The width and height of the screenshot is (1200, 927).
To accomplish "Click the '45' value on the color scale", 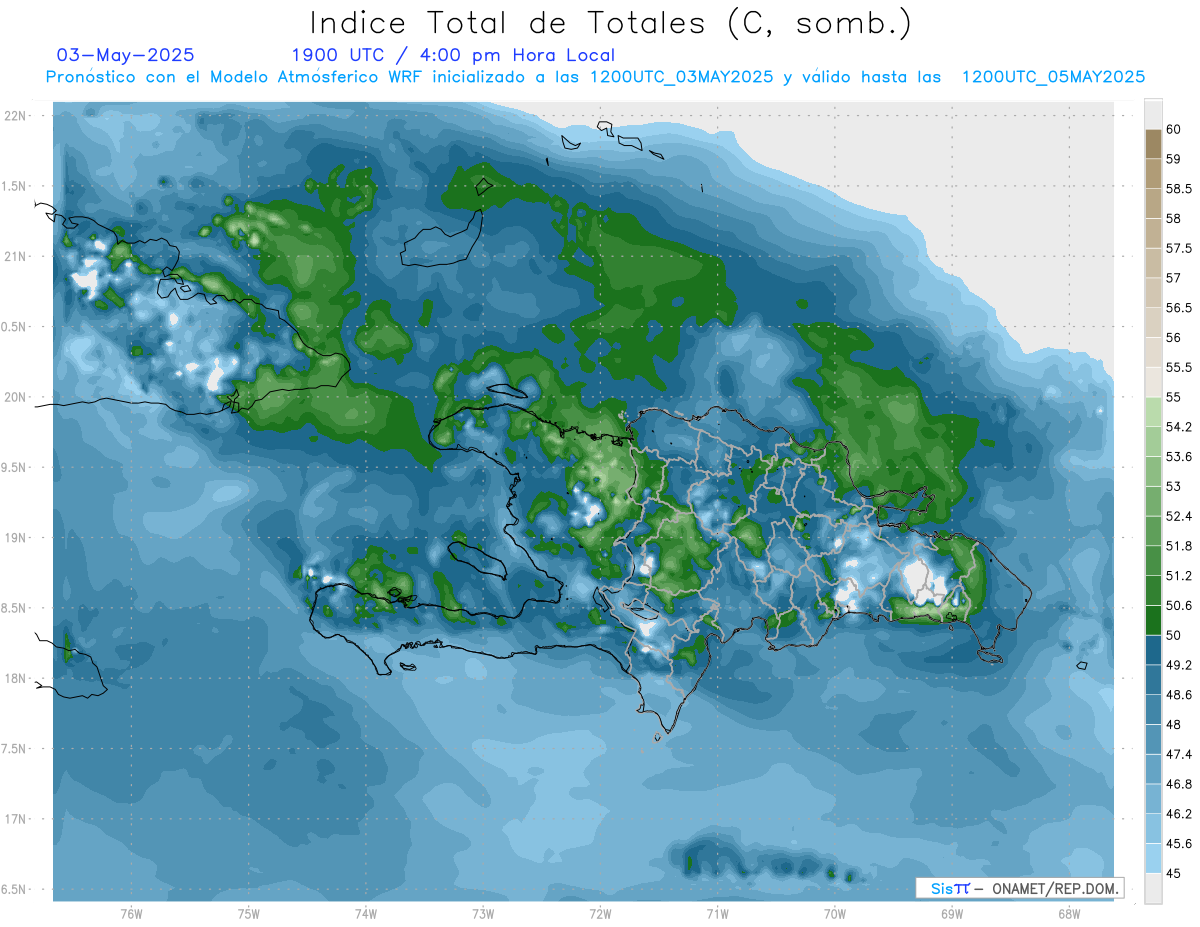I will click(1174, 873).
